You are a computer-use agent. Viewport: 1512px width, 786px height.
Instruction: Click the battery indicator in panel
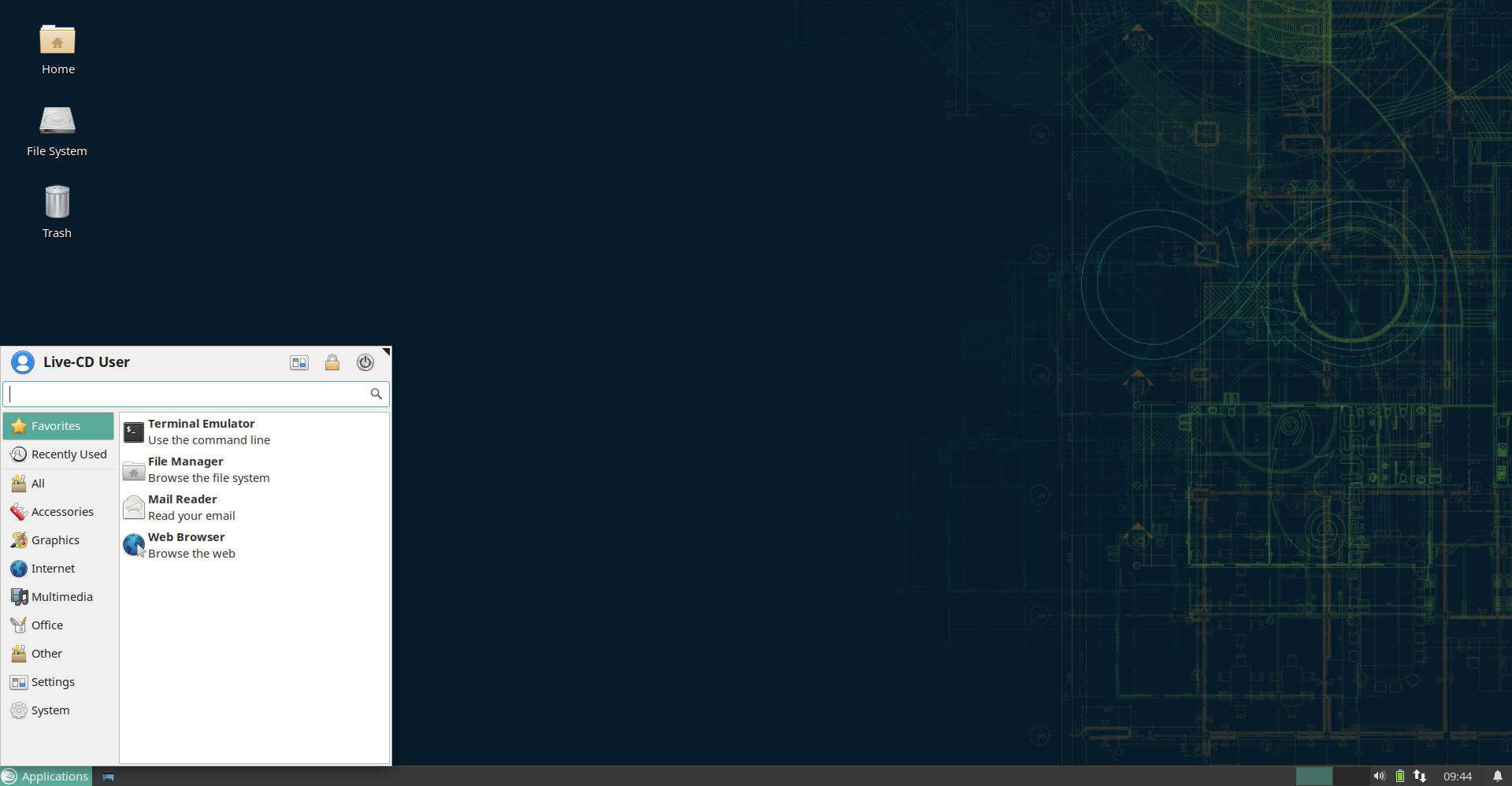1400,777
